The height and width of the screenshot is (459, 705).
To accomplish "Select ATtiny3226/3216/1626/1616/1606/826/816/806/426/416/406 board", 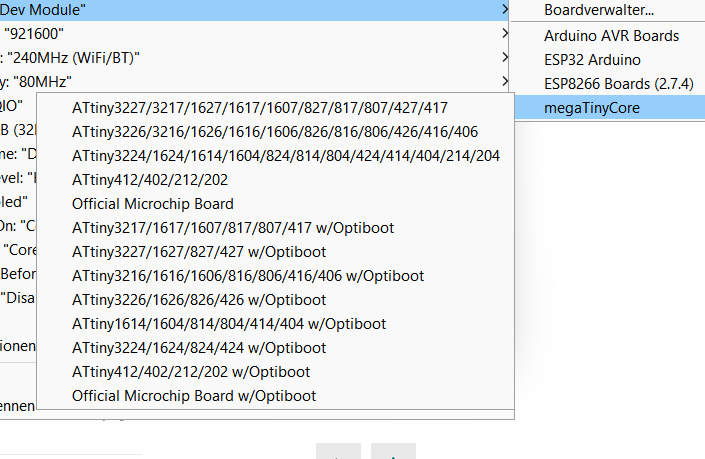I will pyautogui.click(x=275, y=132).
